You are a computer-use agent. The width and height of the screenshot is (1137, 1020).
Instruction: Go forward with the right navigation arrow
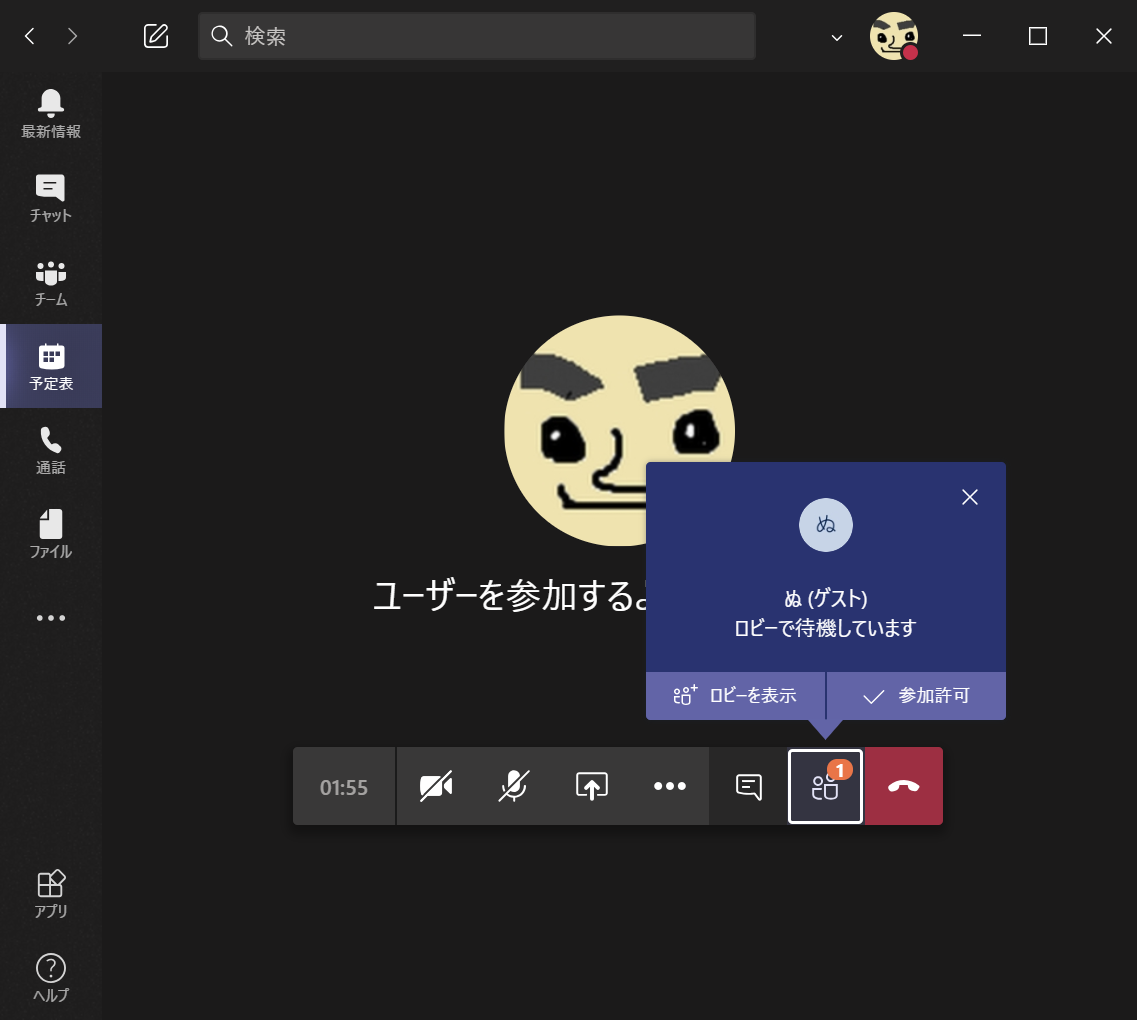(x=72, y=36)
